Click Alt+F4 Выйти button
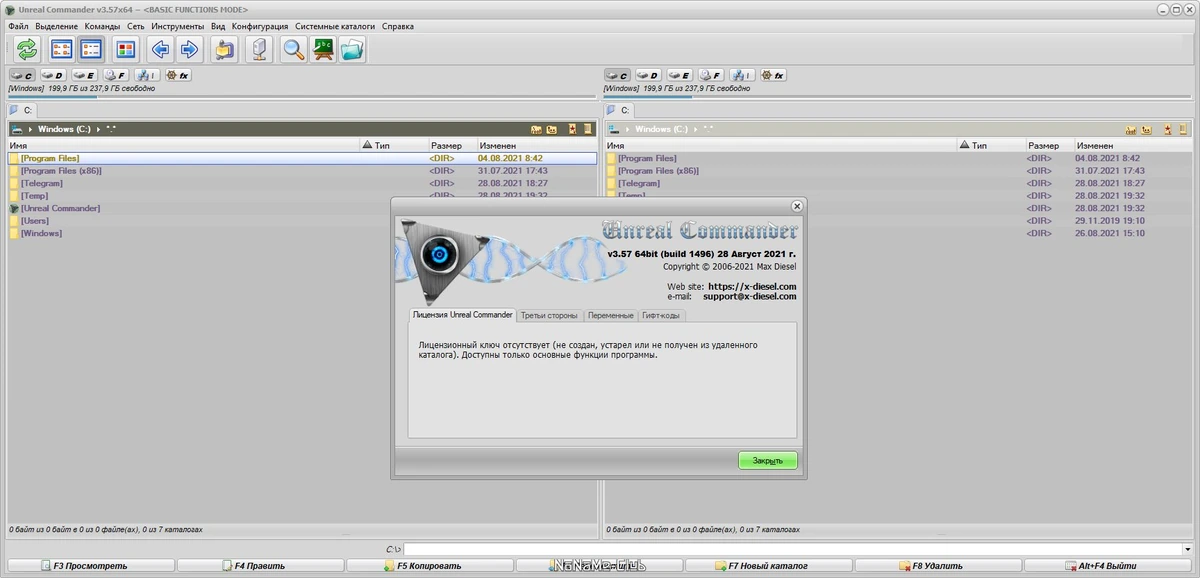Screen dimensions: 1200x578 coord(1108,566)
